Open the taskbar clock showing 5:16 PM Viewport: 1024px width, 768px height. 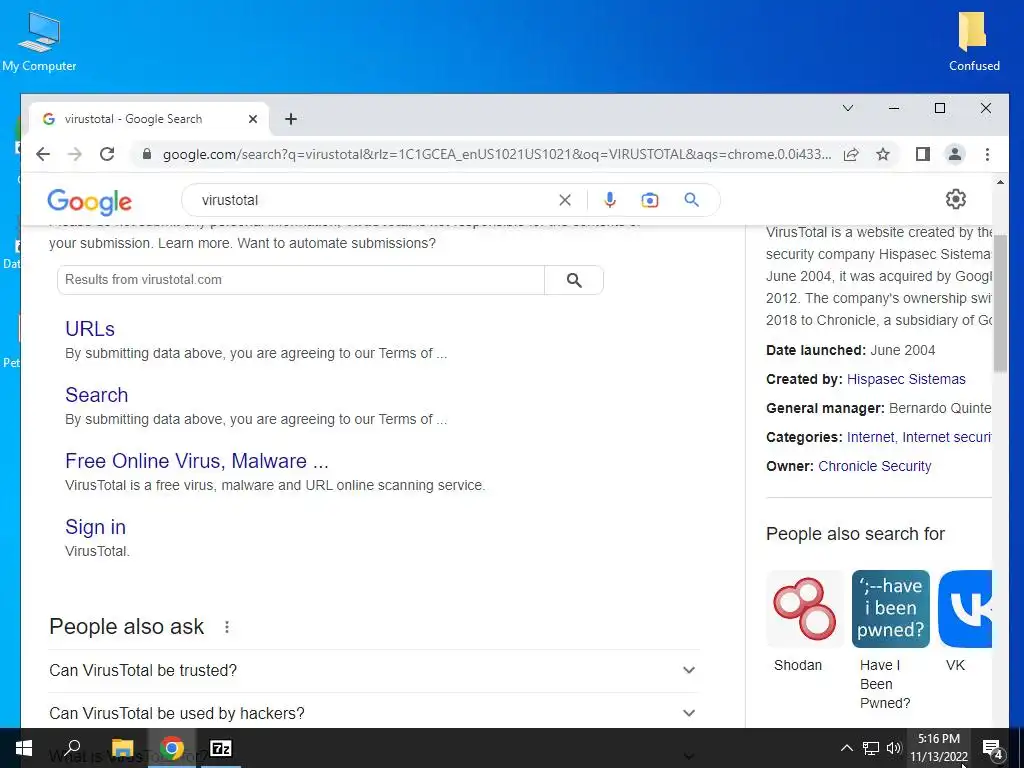click(938, 748)
